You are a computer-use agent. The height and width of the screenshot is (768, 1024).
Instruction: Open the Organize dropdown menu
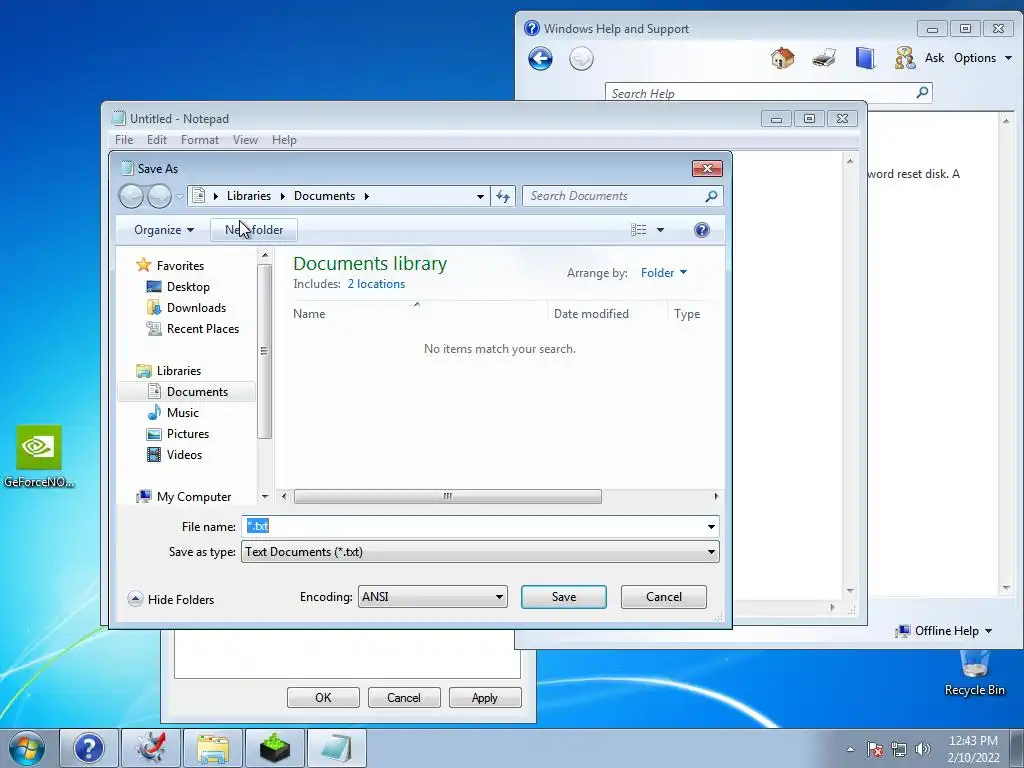click(163, 230)
